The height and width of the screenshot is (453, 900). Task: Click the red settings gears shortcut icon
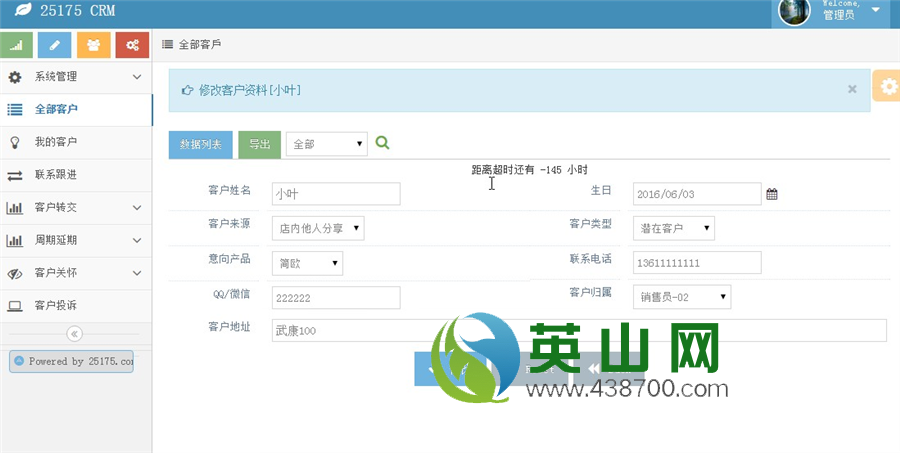coord(132,45)
